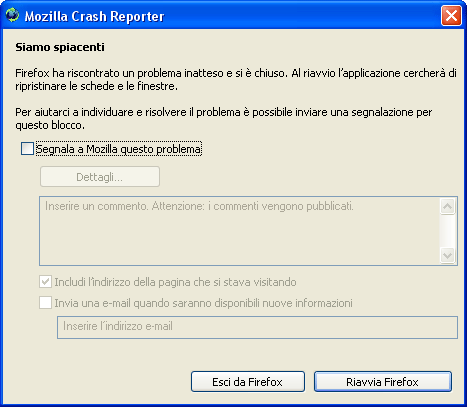This screenshot has height=407, width=467.
Task: Click the paragraph starting Per aiutarci a individuare
Action: pyautogui.click(x=224, y=119)
